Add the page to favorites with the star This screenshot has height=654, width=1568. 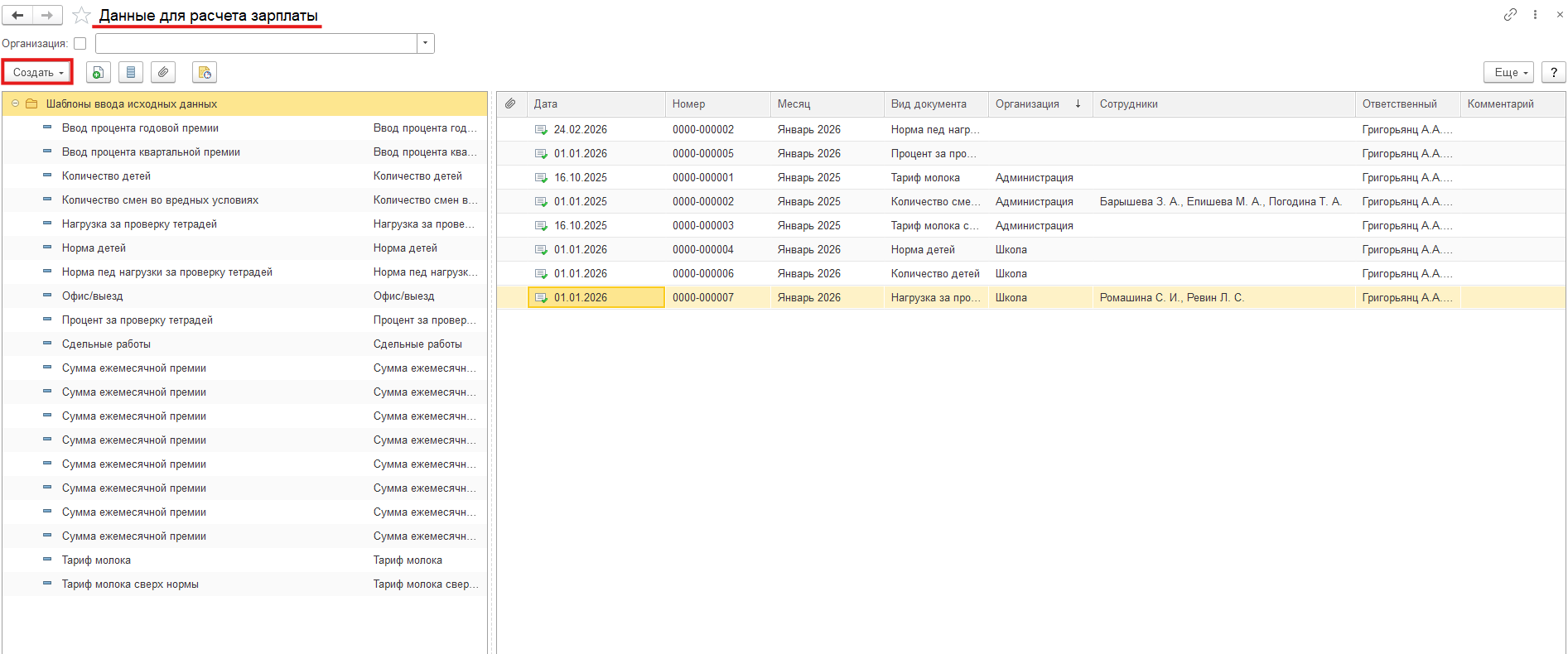click(81, 16)
